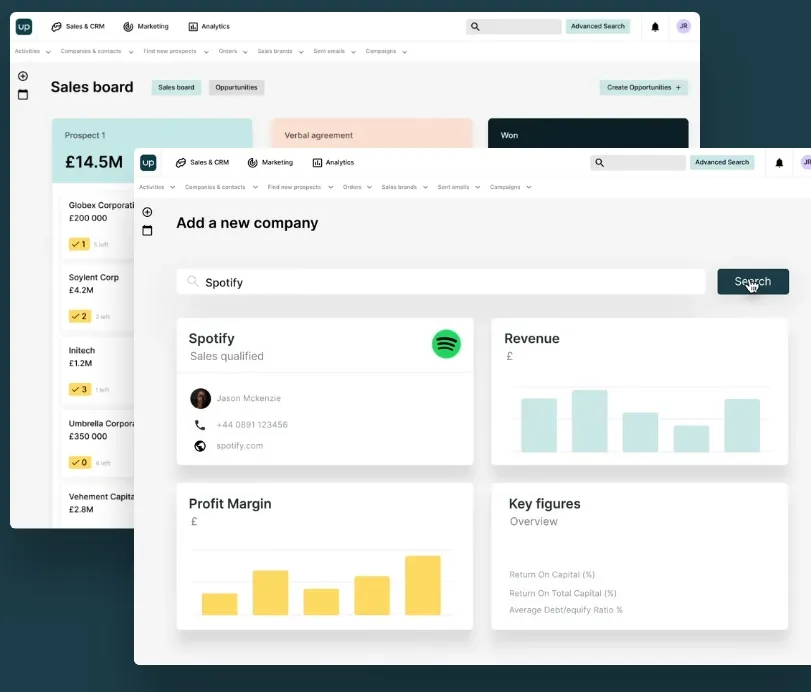Click the magnifier icon in Sales board top search
The image size is (811, 692).
475,26
